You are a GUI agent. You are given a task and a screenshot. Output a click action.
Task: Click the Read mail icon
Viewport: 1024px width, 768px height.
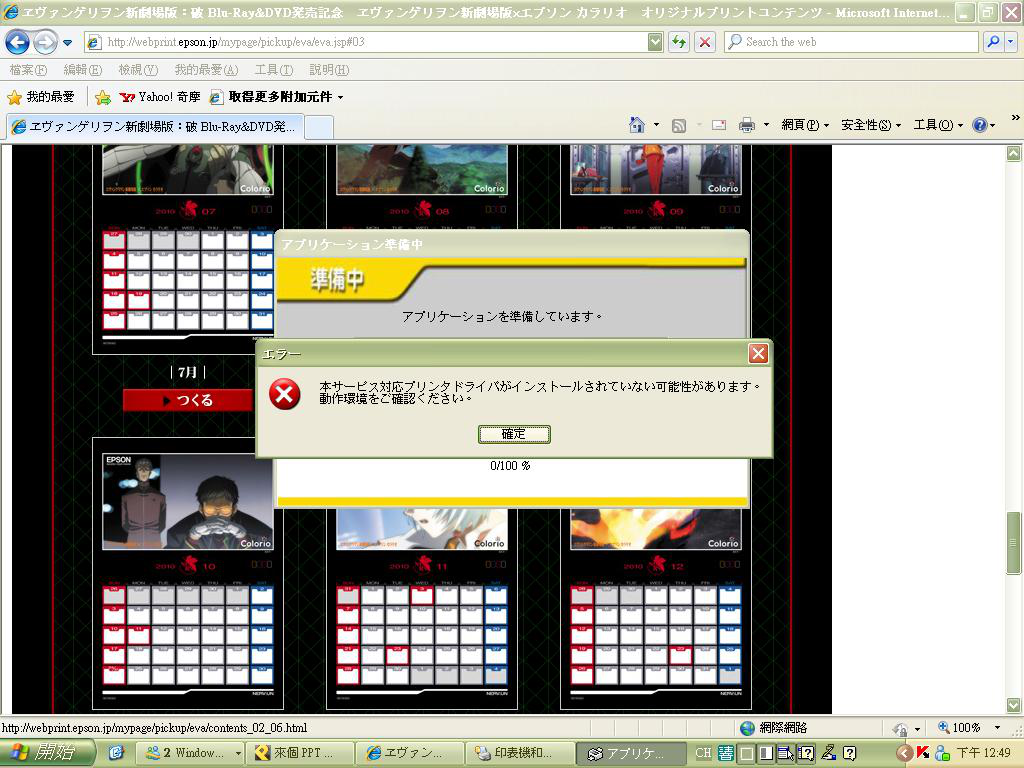coord(718,125)
